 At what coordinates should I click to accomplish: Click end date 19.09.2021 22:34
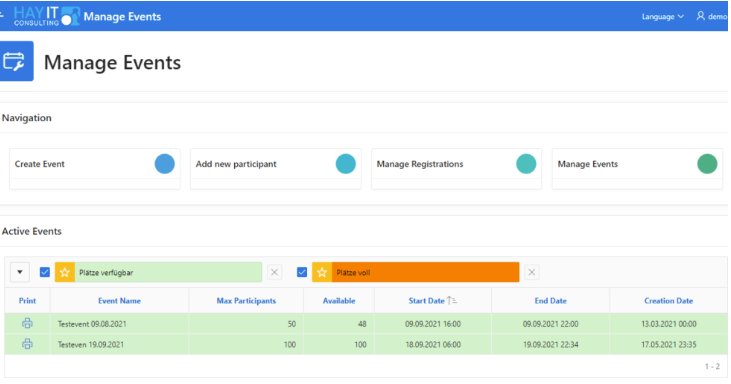click(x=551, y=345)
